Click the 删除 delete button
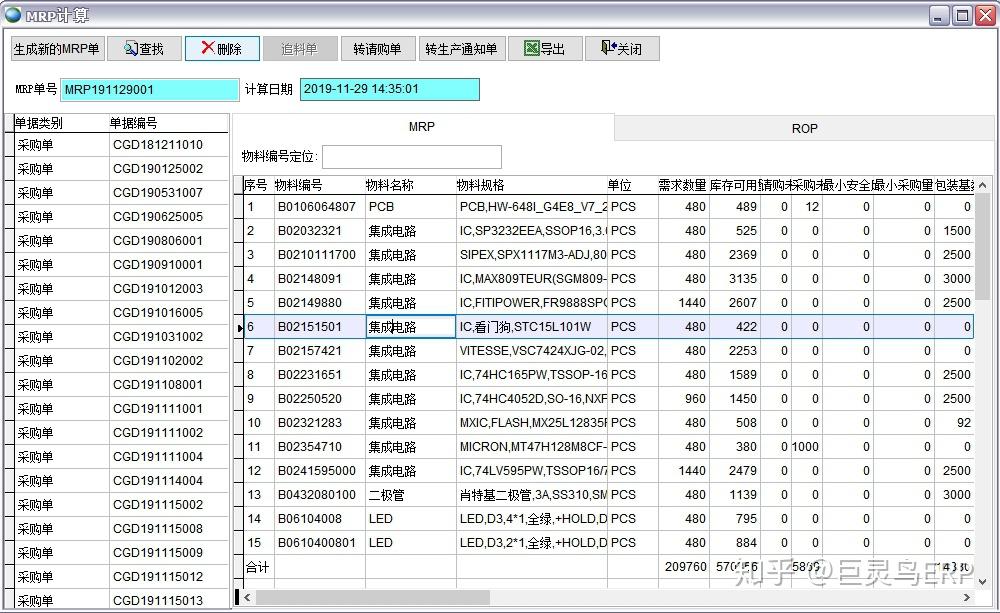 tap(222, 49)
